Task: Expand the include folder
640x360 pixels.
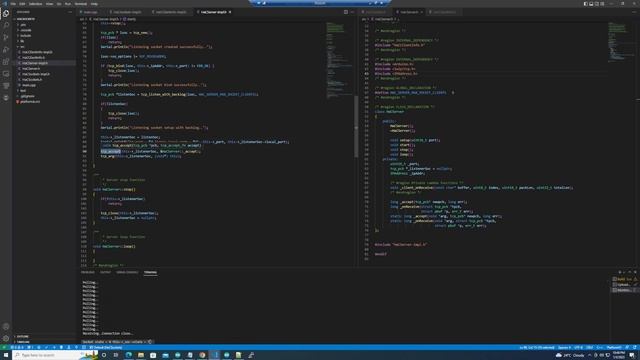Action: tap(26, 36)
